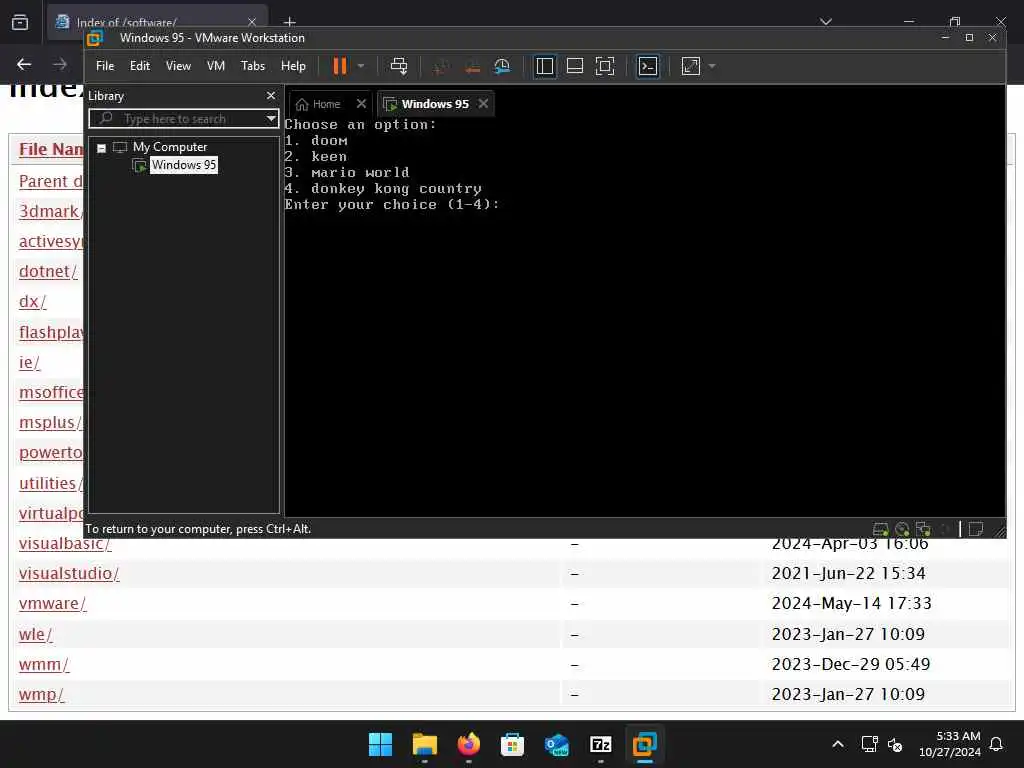
Task: Open the msplus/ directory link
Action: 50,423
